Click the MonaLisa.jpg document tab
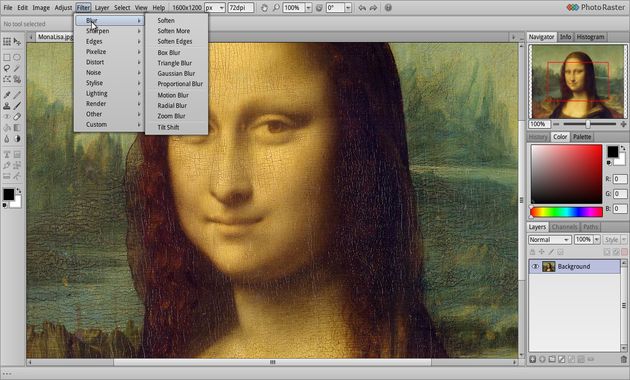Image resolution: width=630 pixels, height=380 pixels. pyautogui.click(x=55, y=37)
